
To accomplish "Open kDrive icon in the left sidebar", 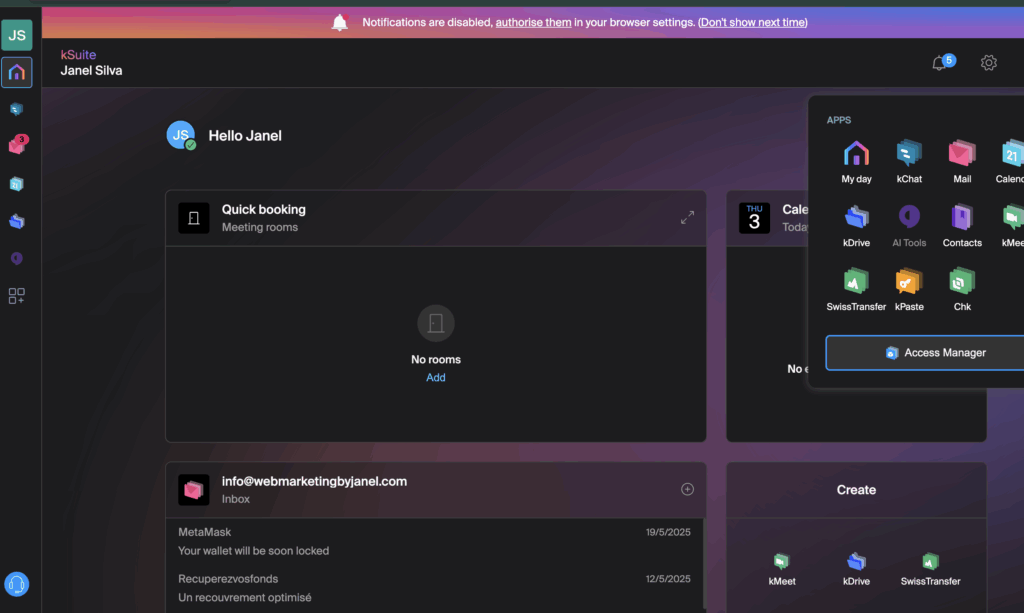I will [17, 221].
